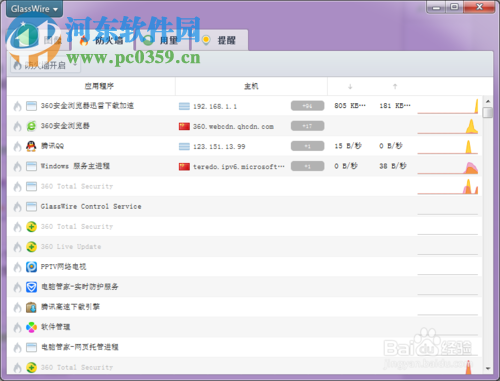The width and height of the screenshot is (500, 381).
Task: Click the Windows 服务主进程 window icon
Action: pos(31,166)
